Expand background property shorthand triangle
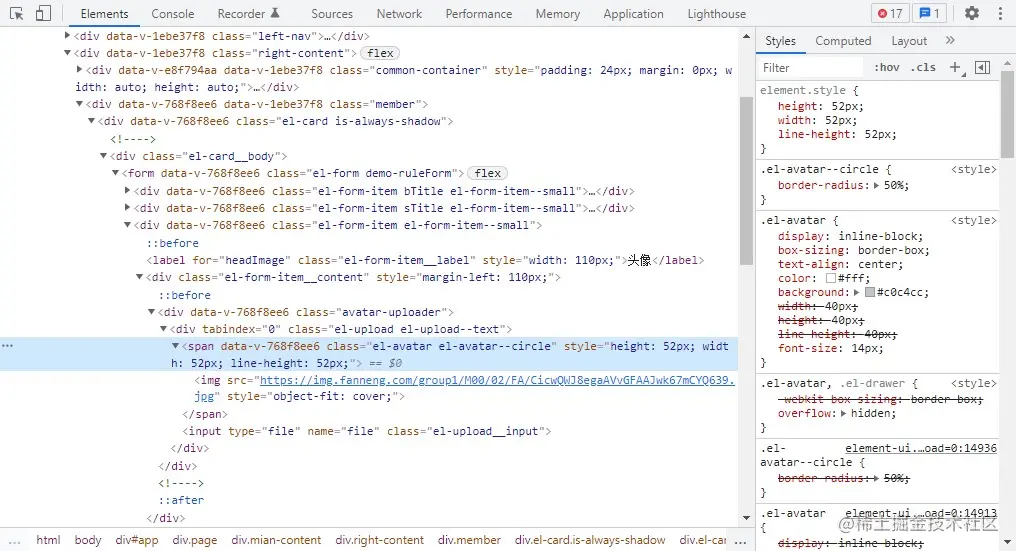Image resolution: width=1016 pixels, height=551 pixels. click(x=857, y=292)
